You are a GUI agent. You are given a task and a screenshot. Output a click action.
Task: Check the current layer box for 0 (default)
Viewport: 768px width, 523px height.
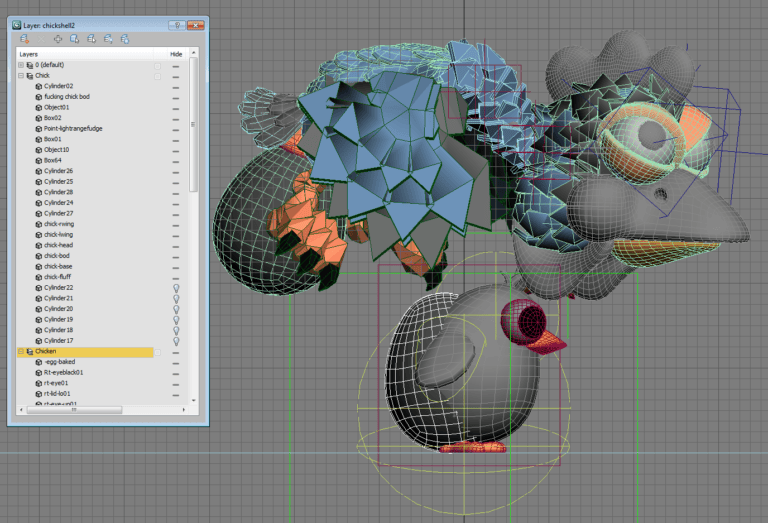click(158, 65)
